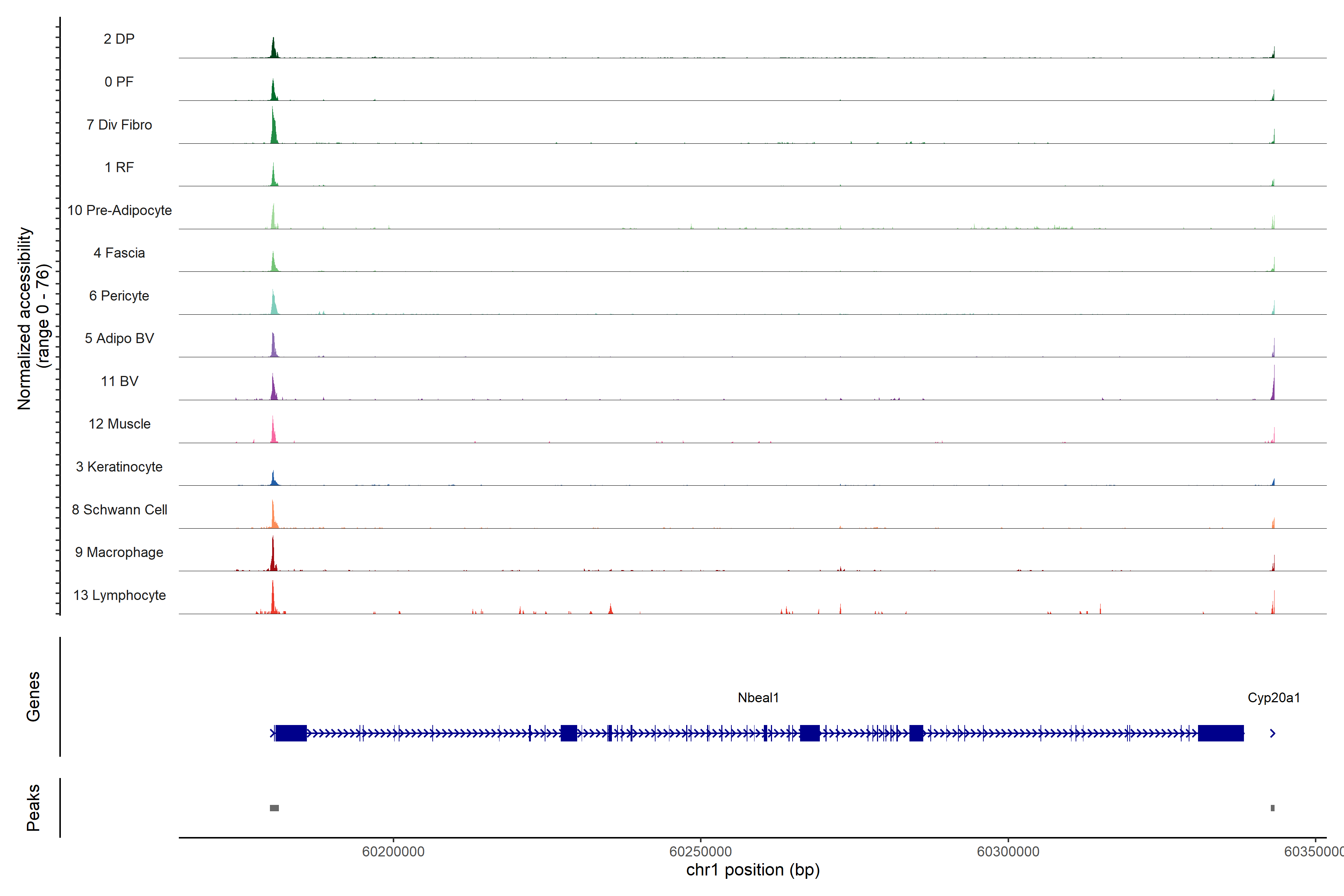Click the Nbeal1 gene name

[x=758, y=698]
